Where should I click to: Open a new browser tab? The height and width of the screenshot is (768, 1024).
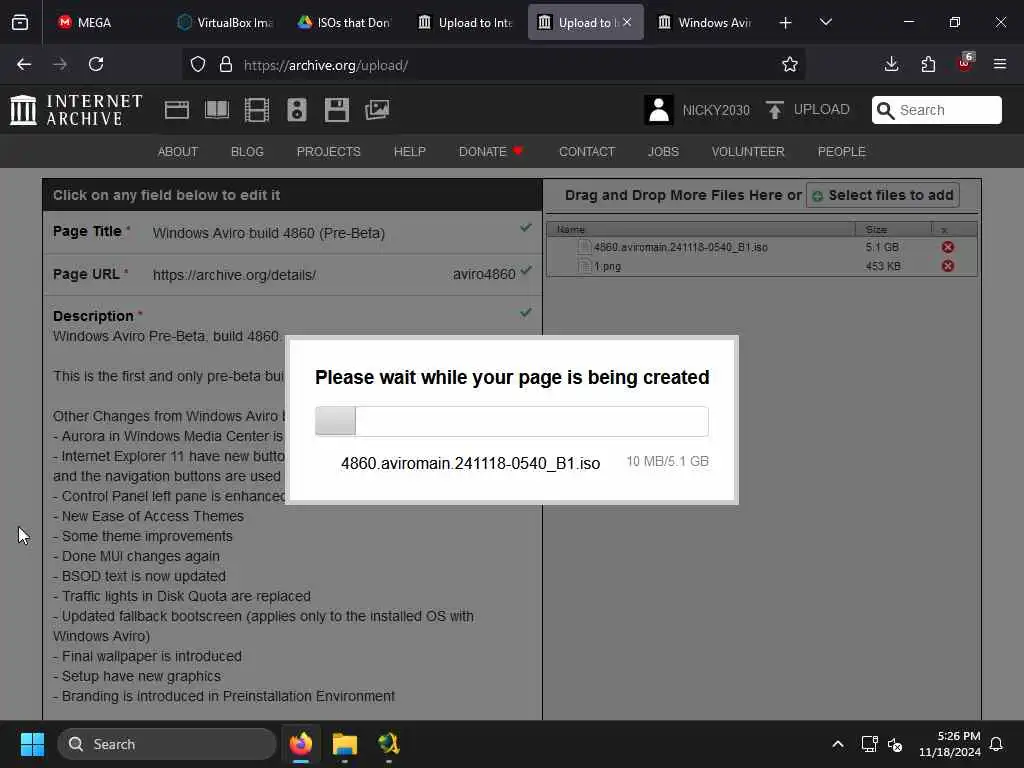click(785, 22)
